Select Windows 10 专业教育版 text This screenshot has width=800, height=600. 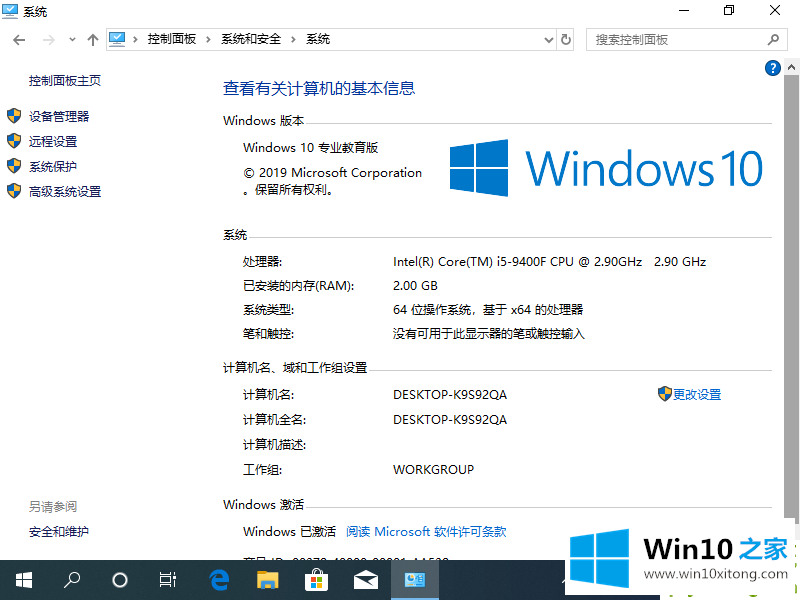[311, 148]
